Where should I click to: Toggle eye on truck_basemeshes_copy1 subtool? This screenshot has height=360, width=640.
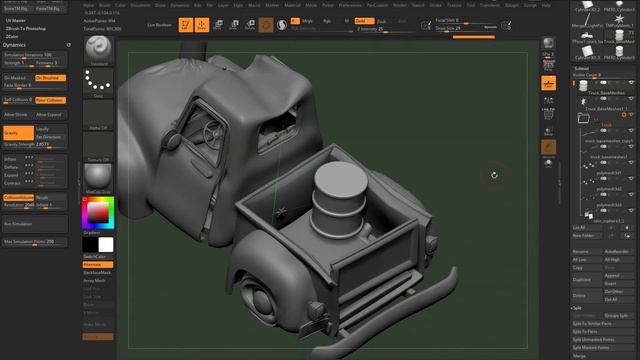[x=631, y=131]
